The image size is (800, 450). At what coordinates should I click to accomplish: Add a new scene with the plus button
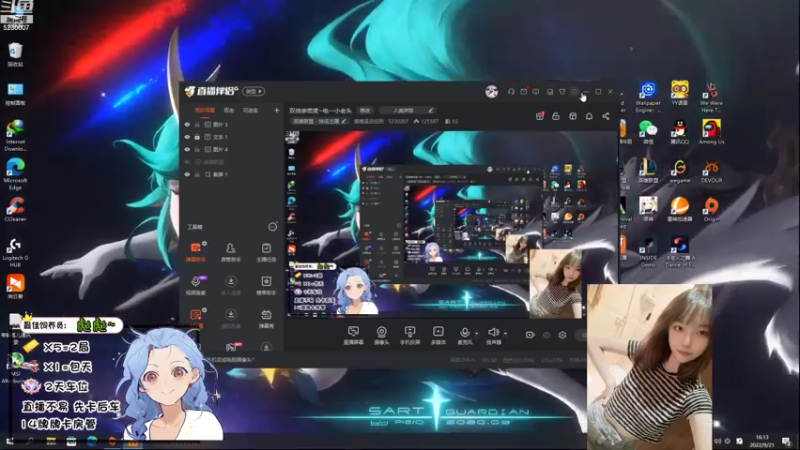[x=277, y=110]
